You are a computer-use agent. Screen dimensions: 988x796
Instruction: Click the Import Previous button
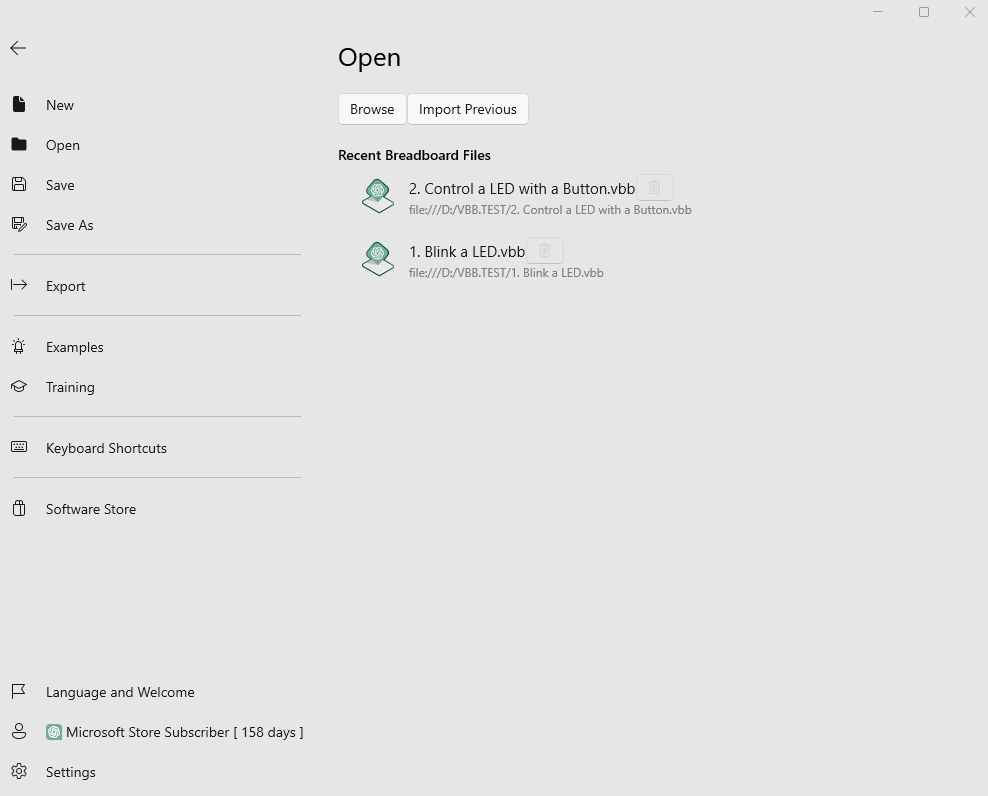coord(468,109)
